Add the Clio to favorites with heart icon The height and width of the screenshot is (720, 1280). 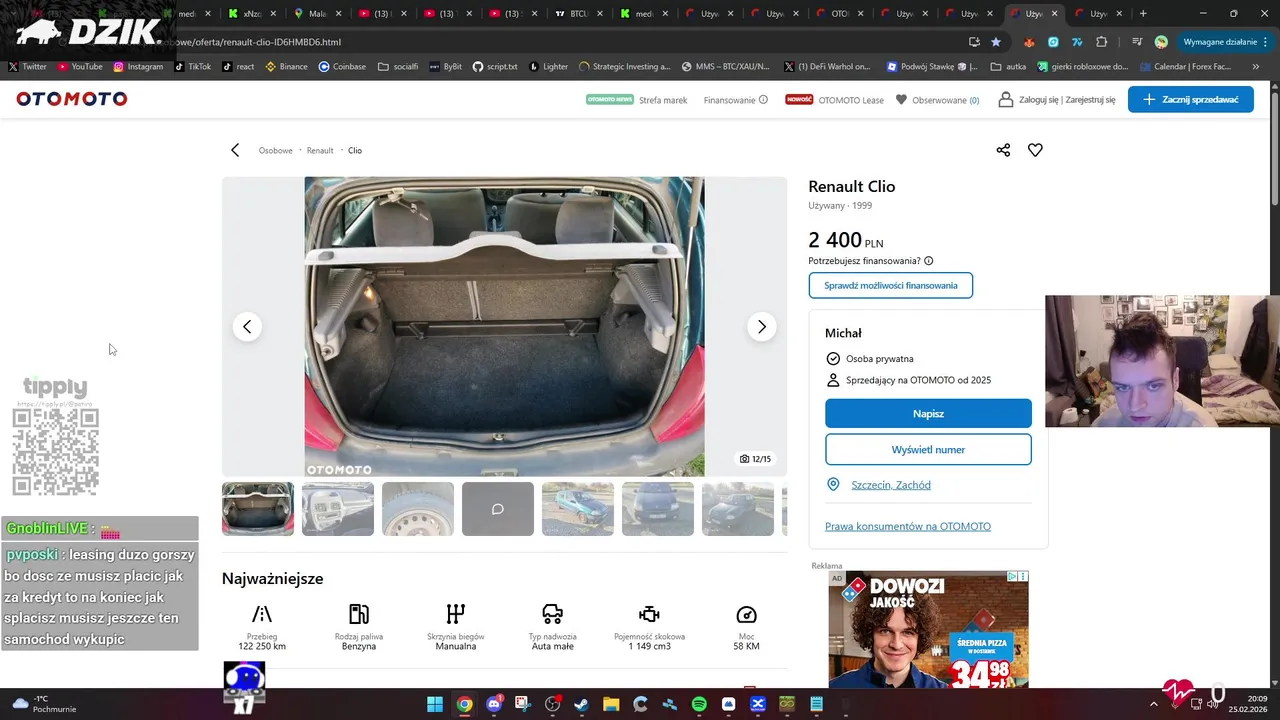pos(1035,150)
